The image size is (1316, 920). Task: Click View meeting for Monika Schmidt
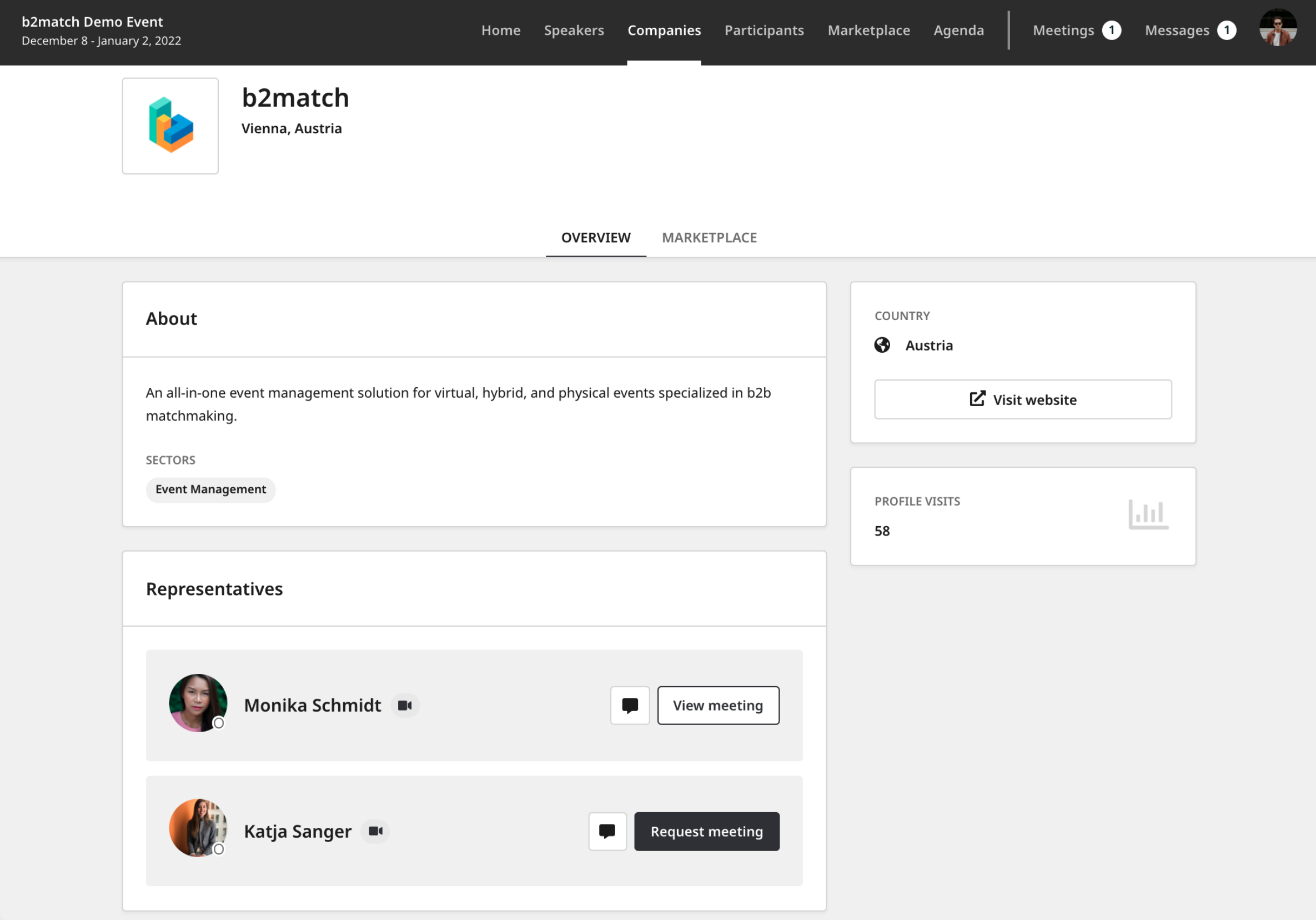(x=718, y=705)
